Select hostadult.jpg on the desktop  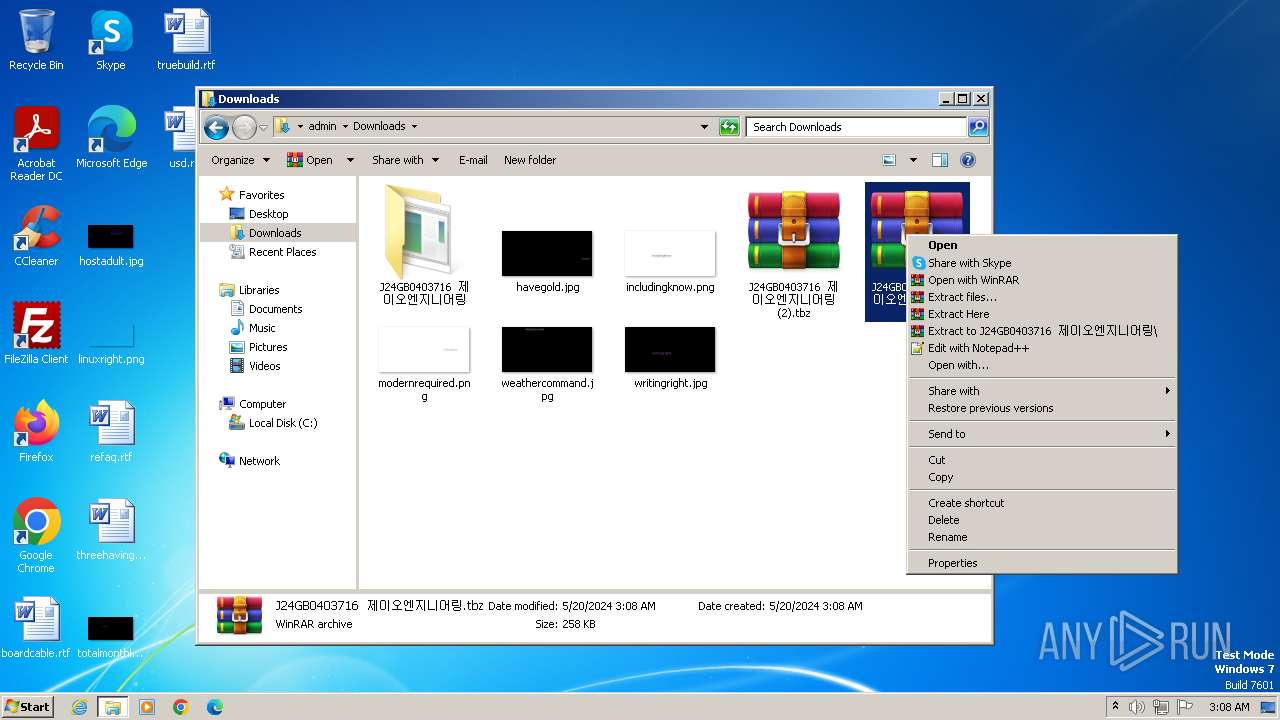[111, 246]
